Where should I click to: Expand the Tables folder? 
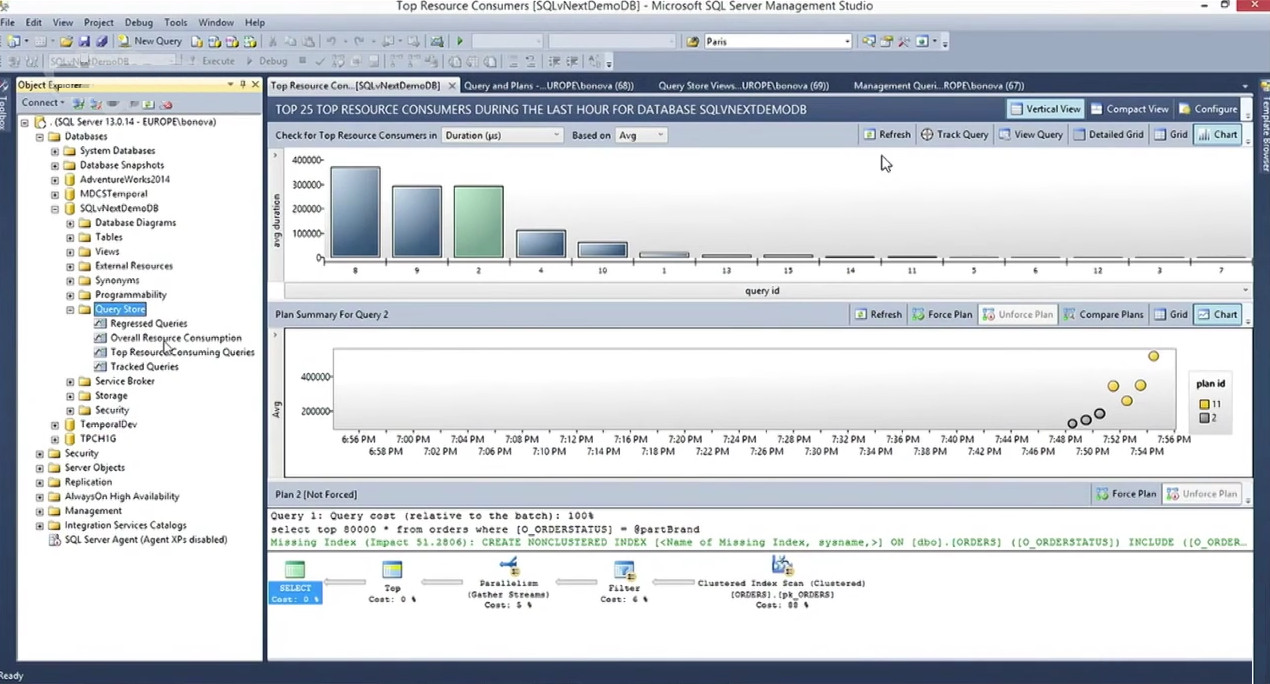[x=71, y=238]
